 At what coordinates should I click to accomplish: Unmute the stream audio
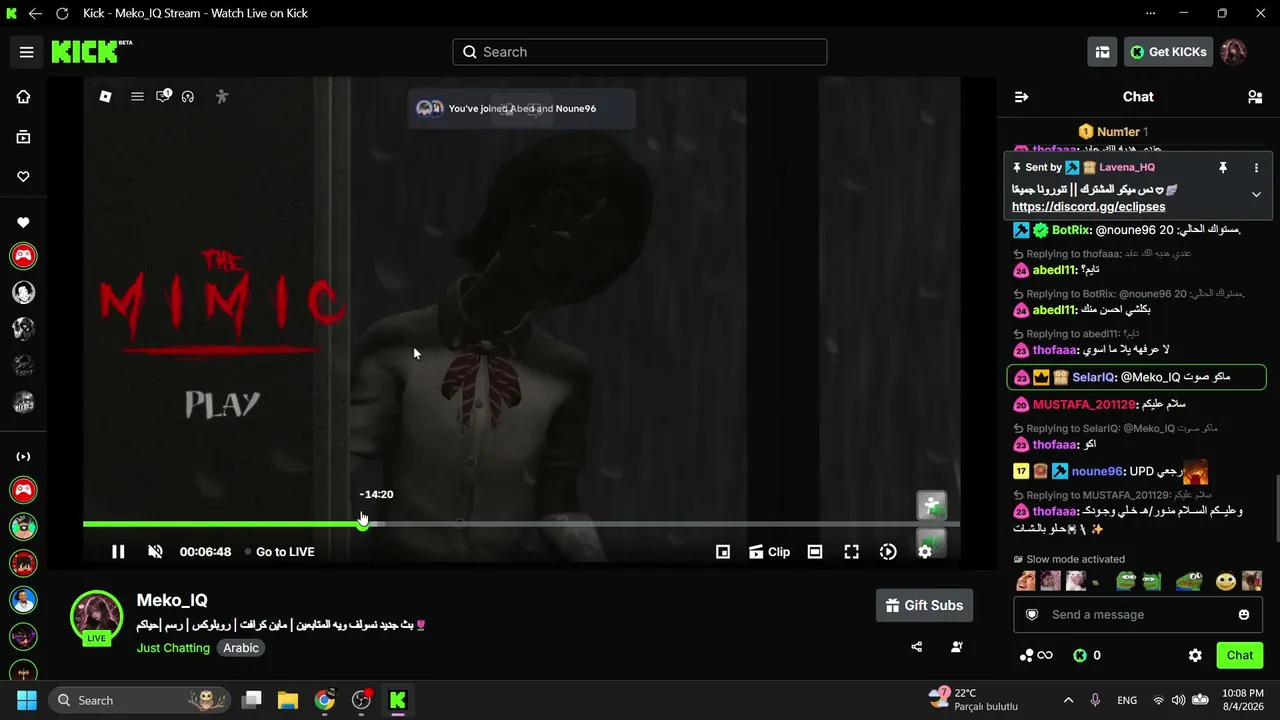tap(155, 552)
